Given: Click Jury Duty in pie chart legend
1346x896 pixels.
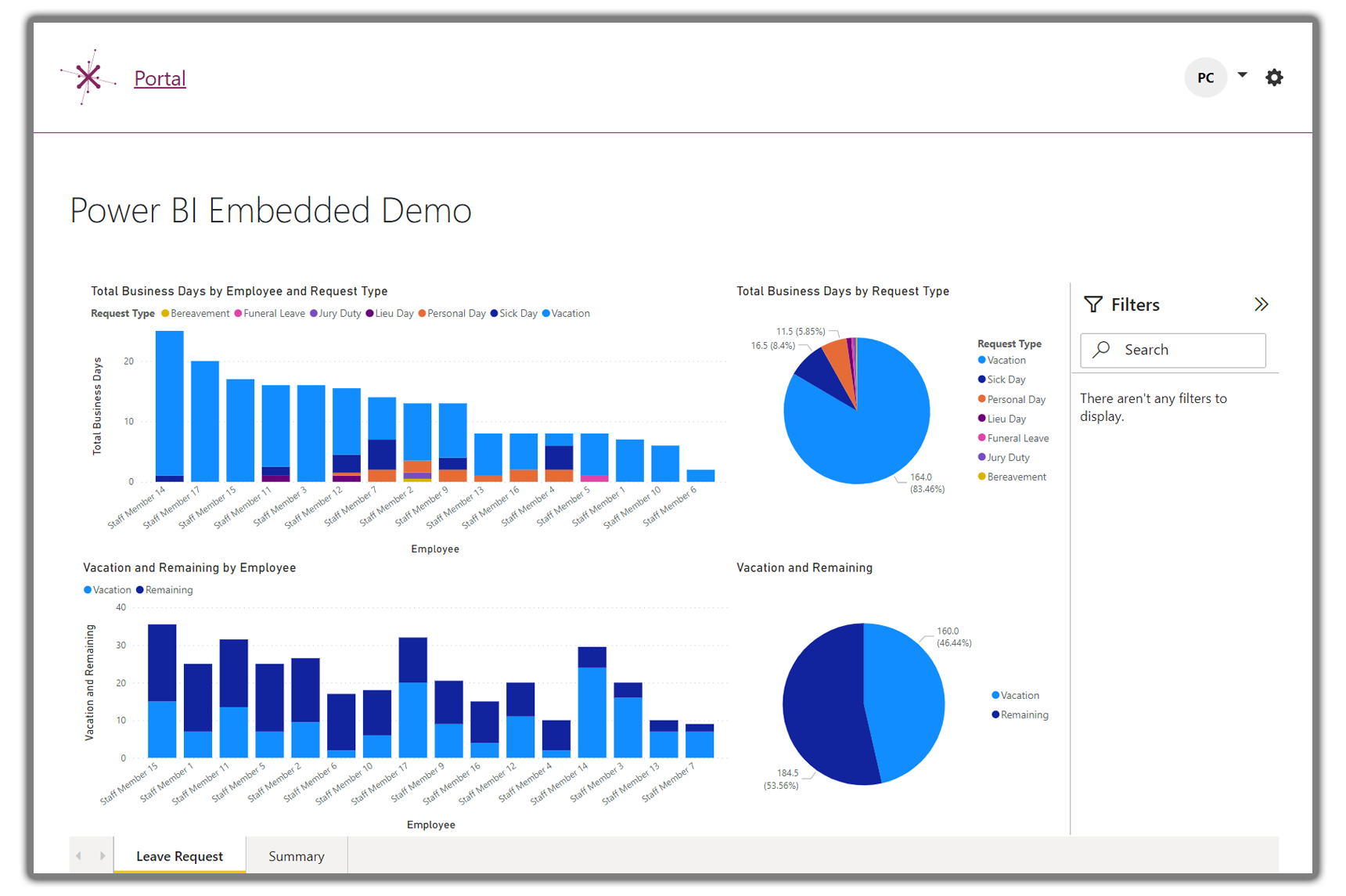Looking at the screenshot, I should [1003, 458].
